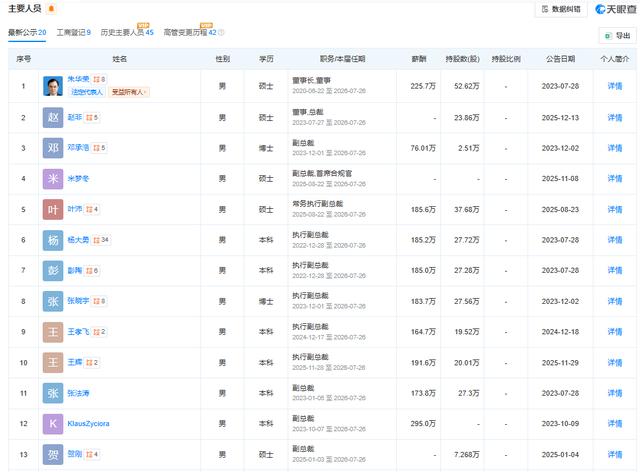Image resolution: width=640 pixels, height=472 pixels.
Task: Click the photo avatar of 朱华荣
Action: click(x=52, y=86)
